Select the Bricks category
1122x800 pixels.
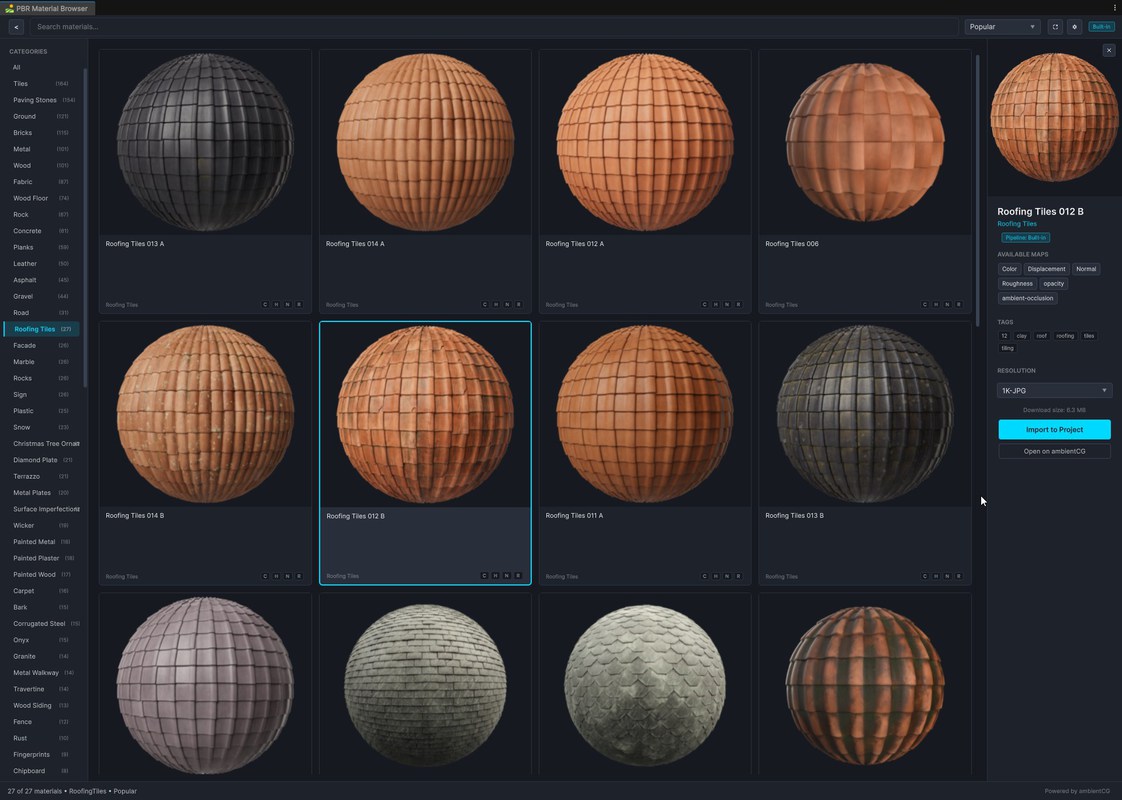42,132
